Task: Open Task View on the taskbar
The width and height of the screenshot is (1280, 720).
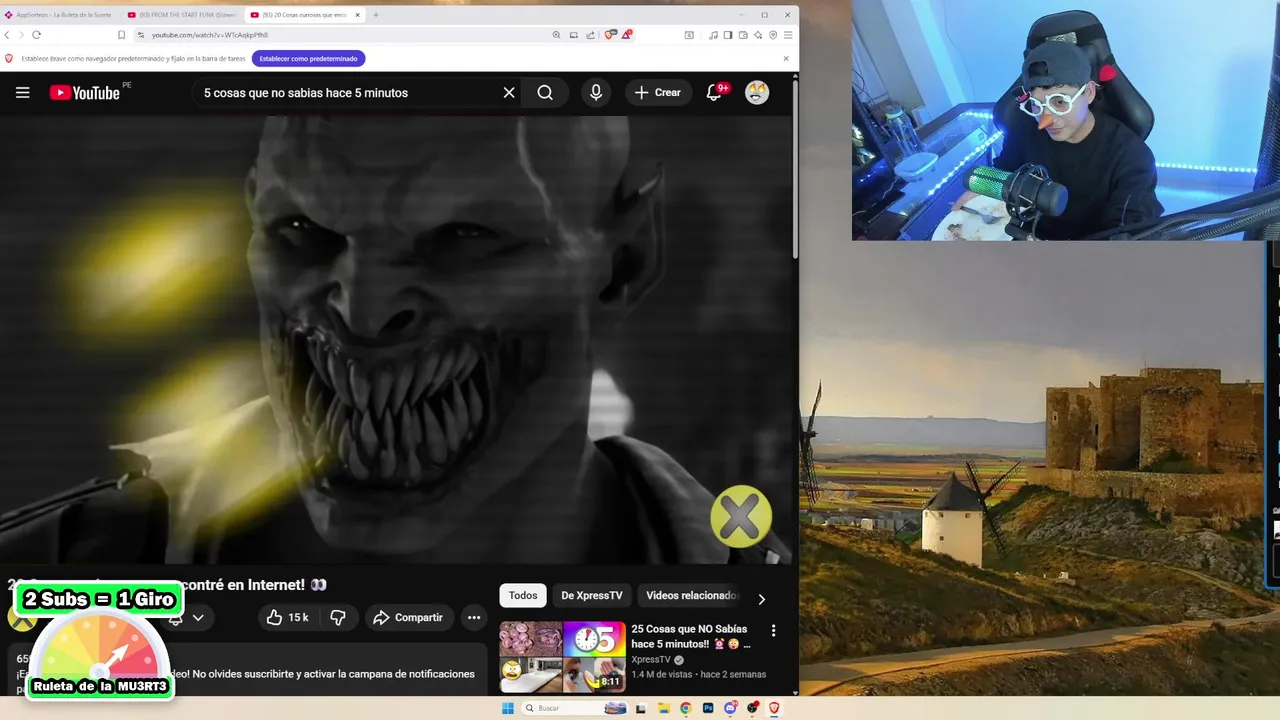Action: (640, 708)
